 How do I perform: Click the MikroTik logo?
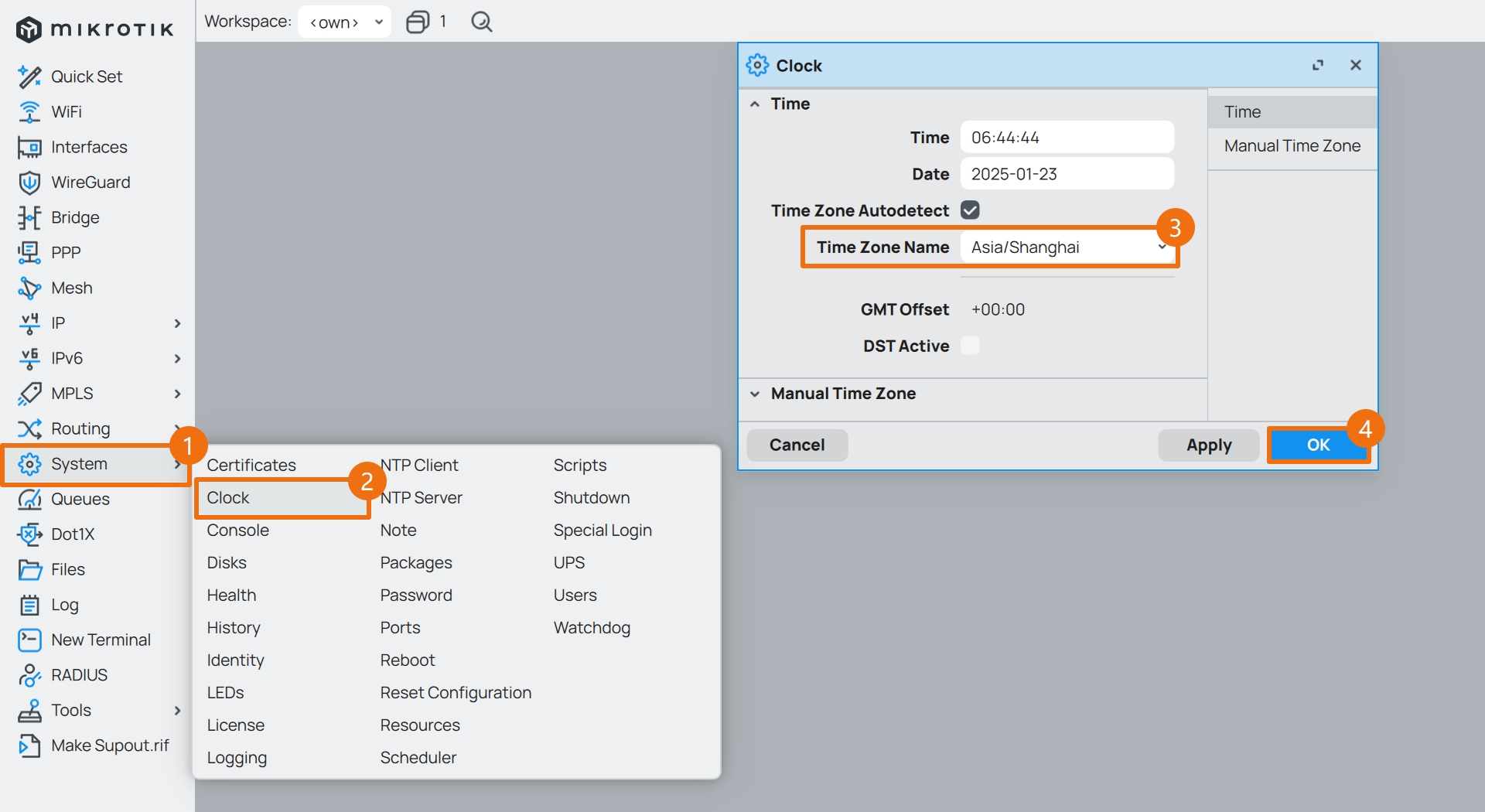[x=94, y=29]
